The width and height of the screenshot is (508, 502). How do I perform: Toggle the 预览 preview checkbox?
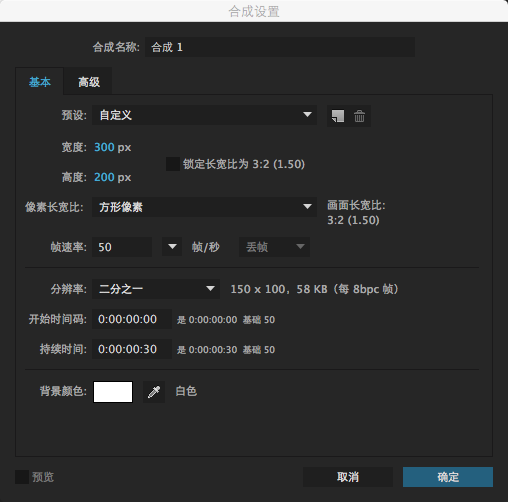22,477
